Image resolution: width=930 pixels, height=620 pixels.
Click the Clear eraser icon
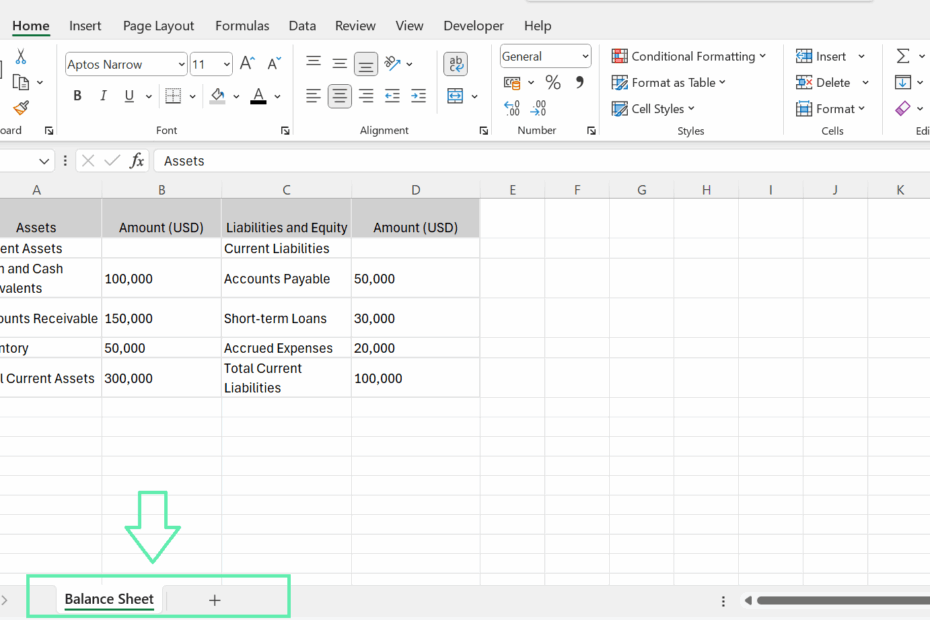coord(903,109)
